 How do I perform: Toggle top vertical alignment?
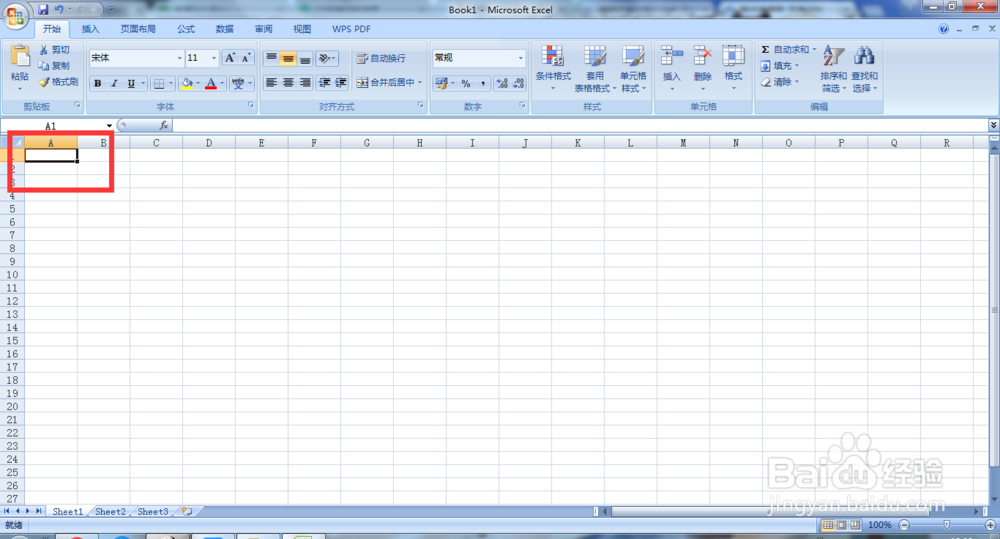(x=271, y=59)
